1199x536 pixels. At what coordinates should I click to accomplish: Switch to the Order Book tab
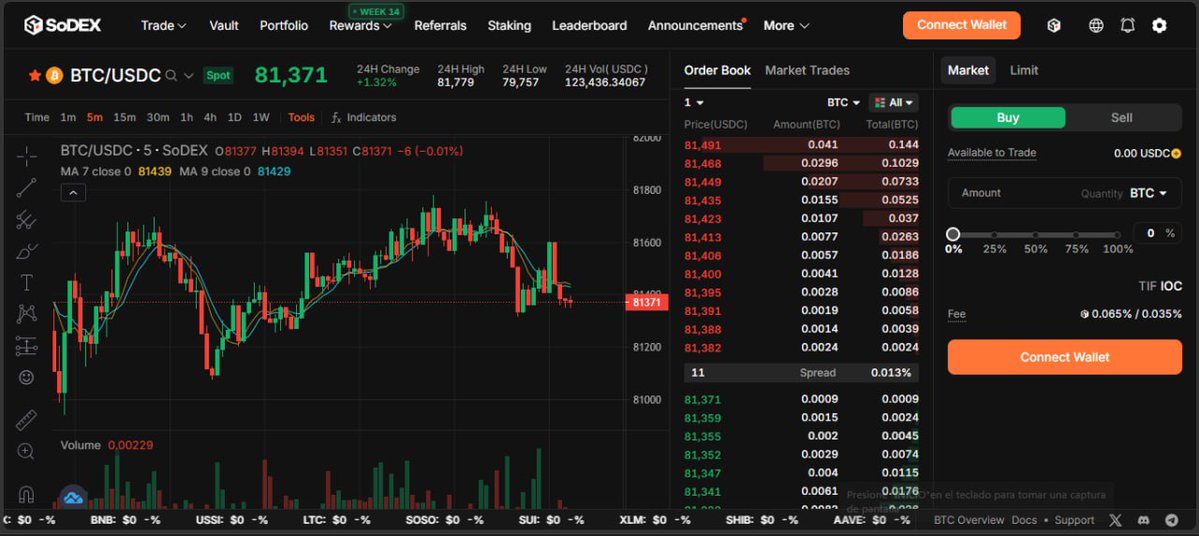tap(717, 70)
